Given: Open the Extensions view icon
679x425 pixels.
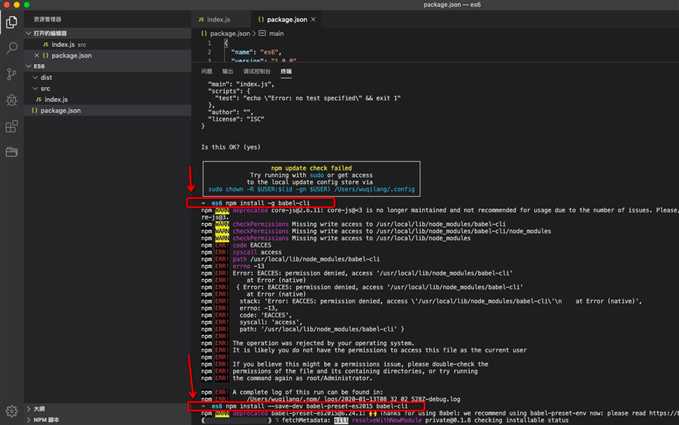Looking at the screenshot, I should (12, 127).
